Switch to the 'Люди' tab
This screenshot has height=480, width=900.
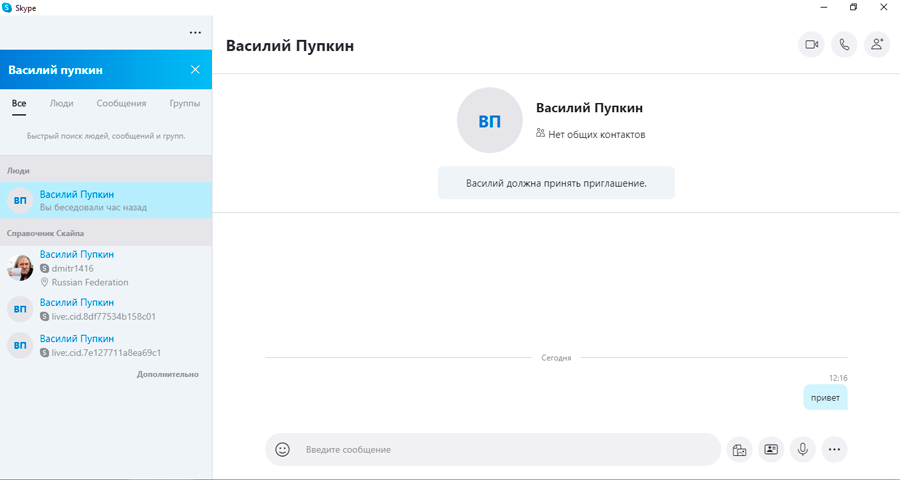[x=61, y=103]
